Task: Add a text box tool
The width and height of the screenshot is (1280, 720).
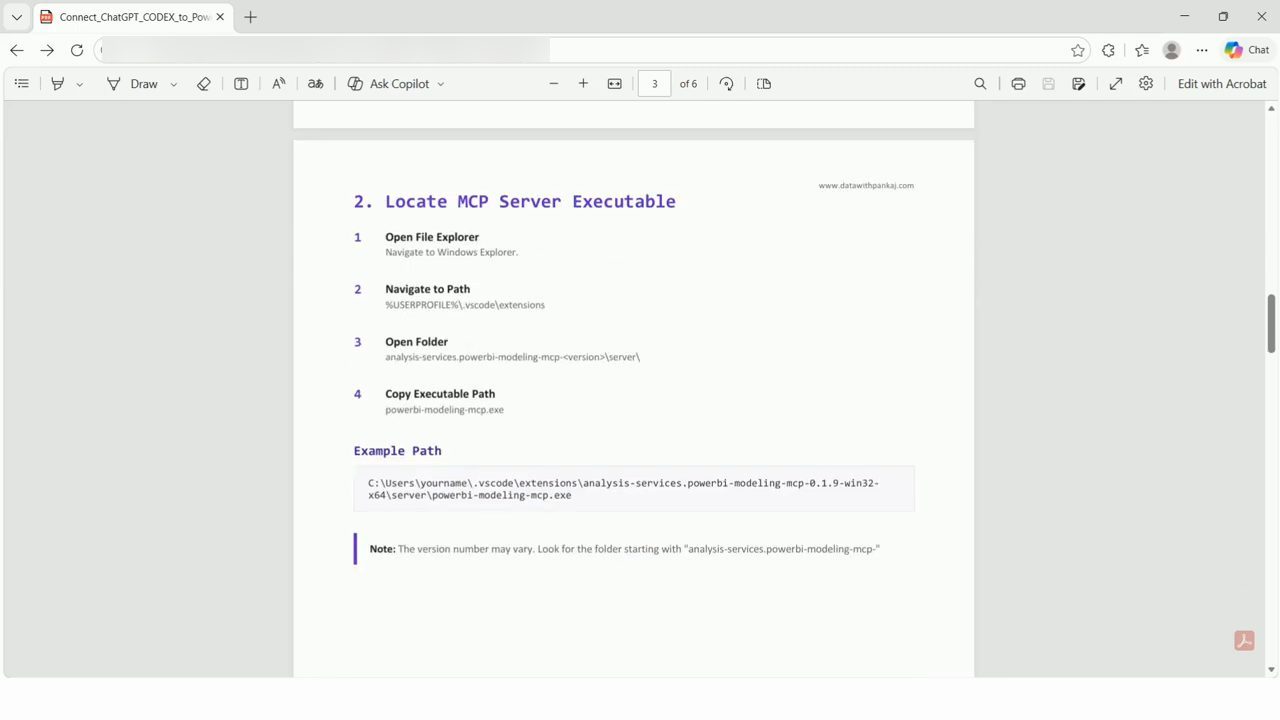Action: point(241,84)
